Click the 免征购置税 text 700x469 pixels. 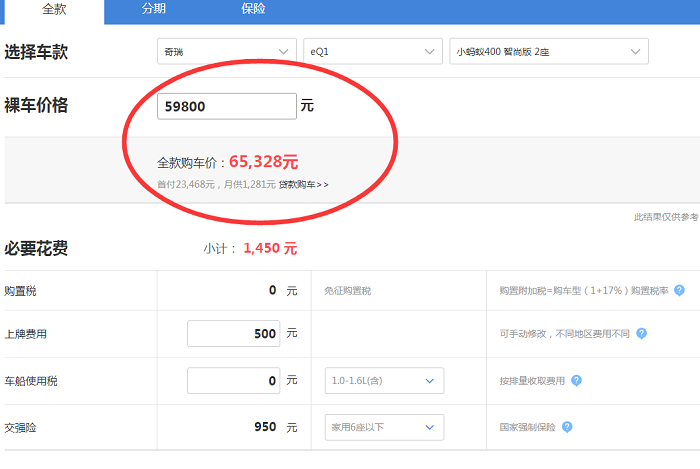coord(347,291)
